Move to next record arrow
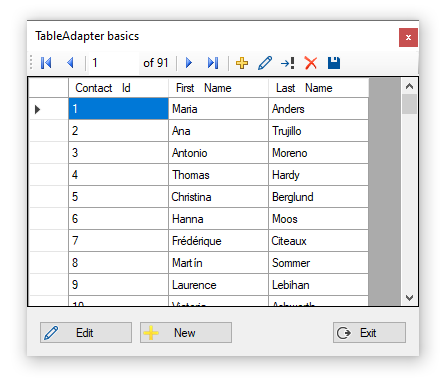This screenshot has height=378, width=444. [189, 63]
